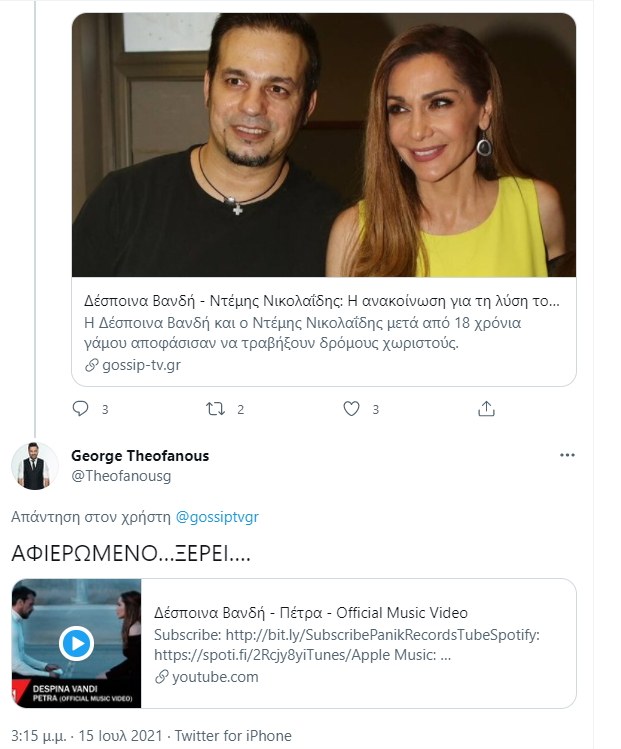The width and height of the screenshot is (621, 749).
Task: Click the link icon beside gossip-tv.gr
Action: tap(93, 365)
